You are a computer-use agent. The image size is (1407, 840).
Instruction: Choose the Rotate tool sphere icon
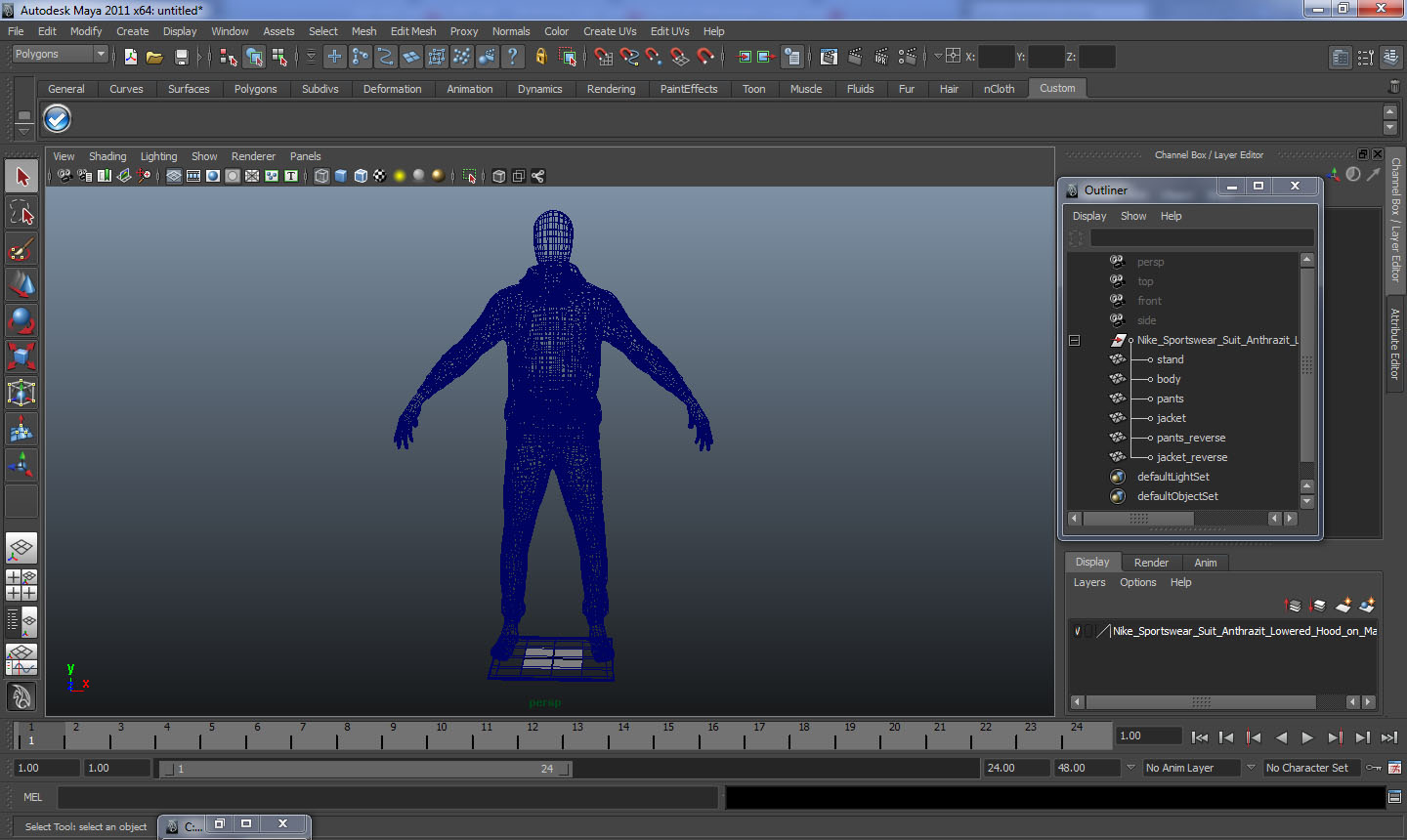(x=21, y=320)
